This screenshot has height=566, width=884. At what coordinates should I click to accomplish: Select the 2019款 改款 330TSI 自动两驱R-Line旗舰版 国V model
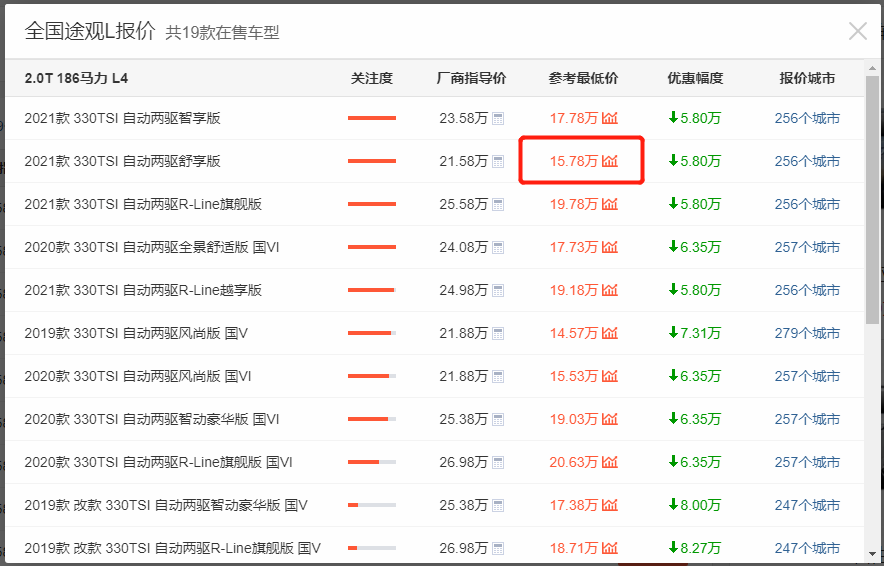coord(173,548)
